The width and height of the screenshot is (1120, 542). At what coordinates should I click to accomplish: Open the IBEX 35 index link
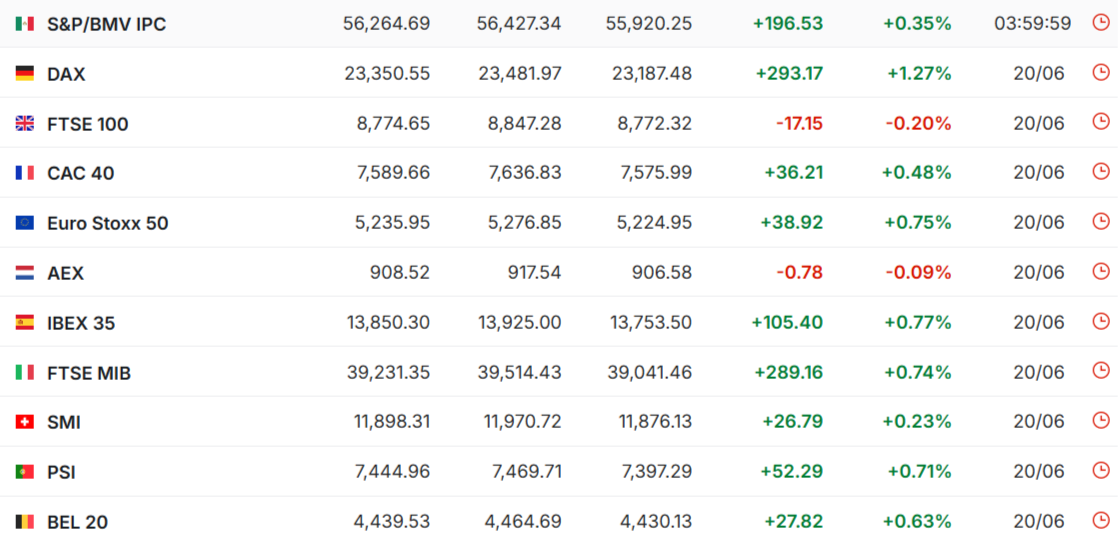click(81, 323)
